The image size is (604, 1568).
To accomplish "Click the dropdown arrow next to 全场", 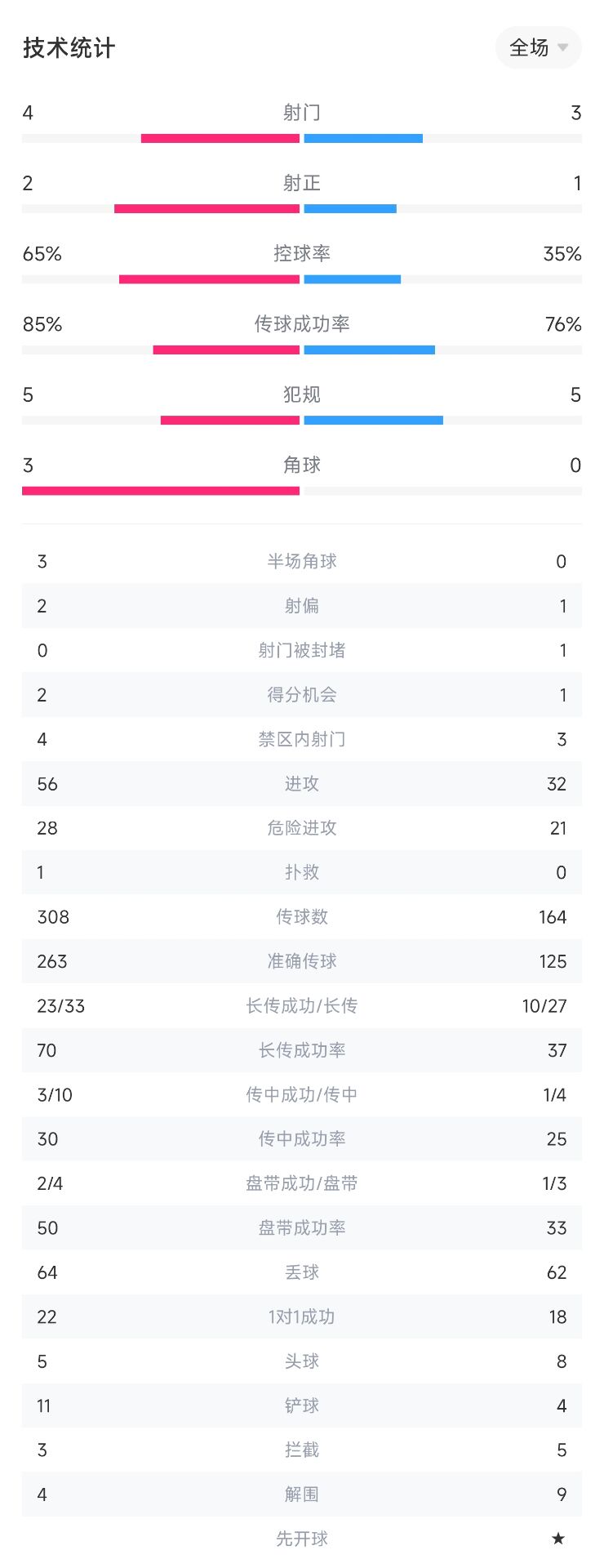I will [562, 48].
